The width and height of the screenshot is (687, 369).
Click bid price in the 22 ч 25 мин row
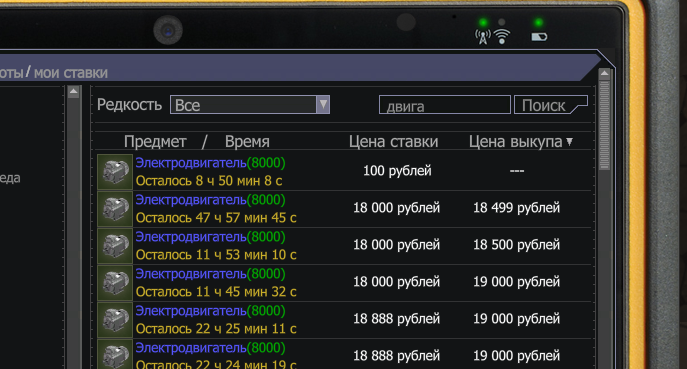[x=397, y=319]
